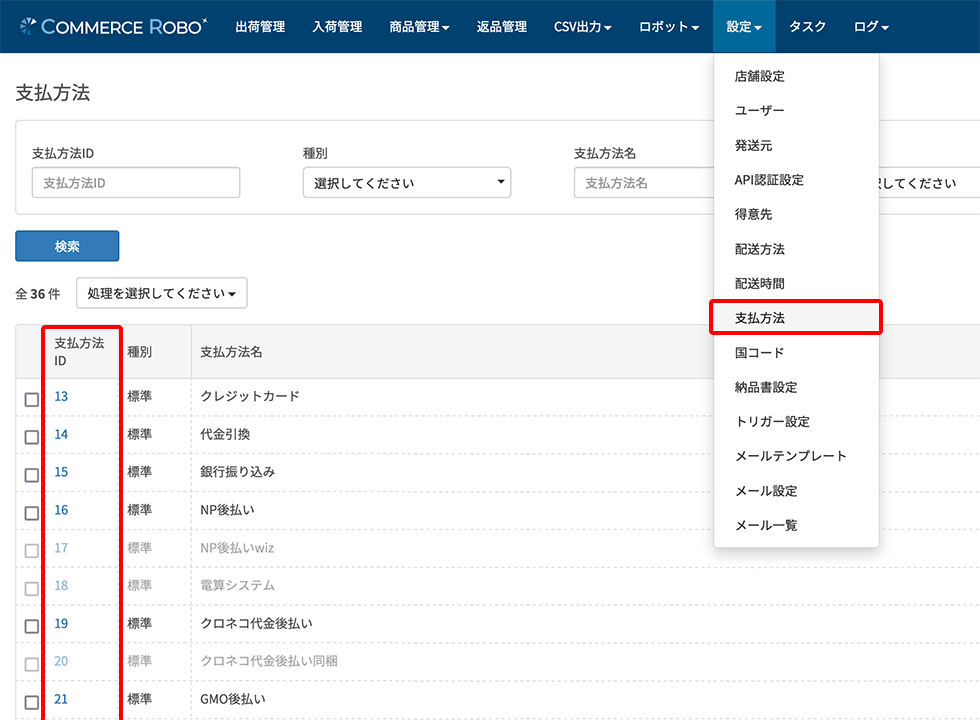Click the 代金引換 name cell
This screenshot has height=720, width=980.
tap(225, 434)
